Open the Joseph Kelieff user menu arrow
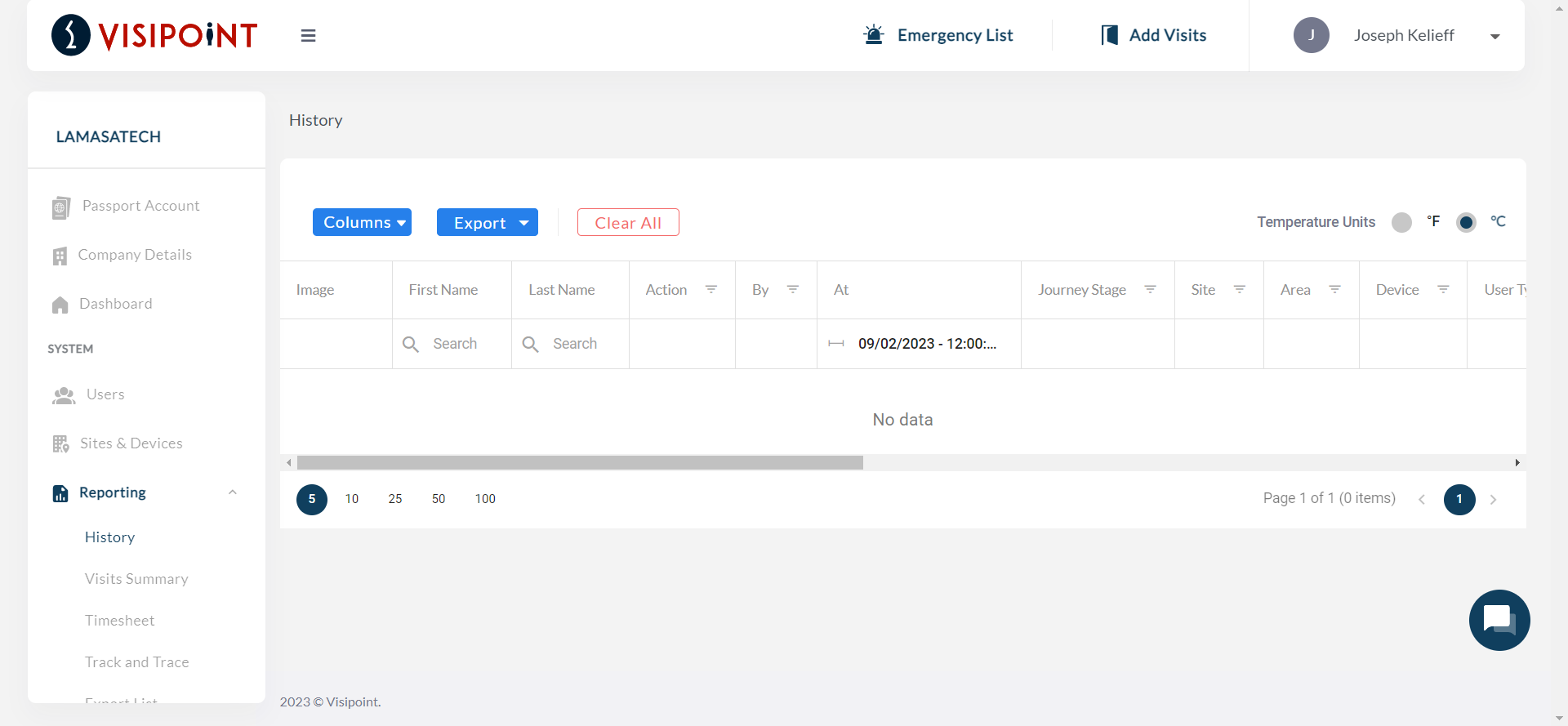This screenshot has height=726, width=1568. (x=1494, y=36)
